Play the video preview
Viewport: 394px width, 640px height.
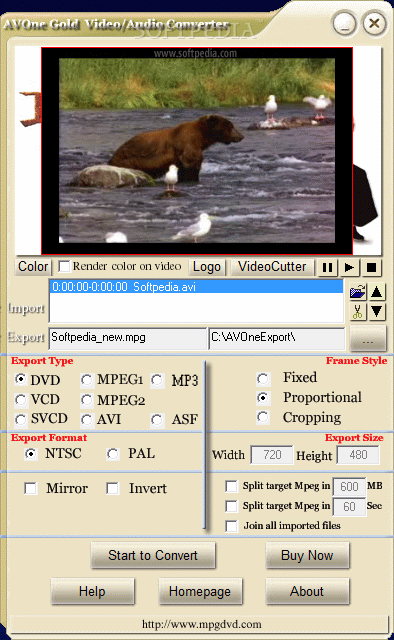point(349,268)
